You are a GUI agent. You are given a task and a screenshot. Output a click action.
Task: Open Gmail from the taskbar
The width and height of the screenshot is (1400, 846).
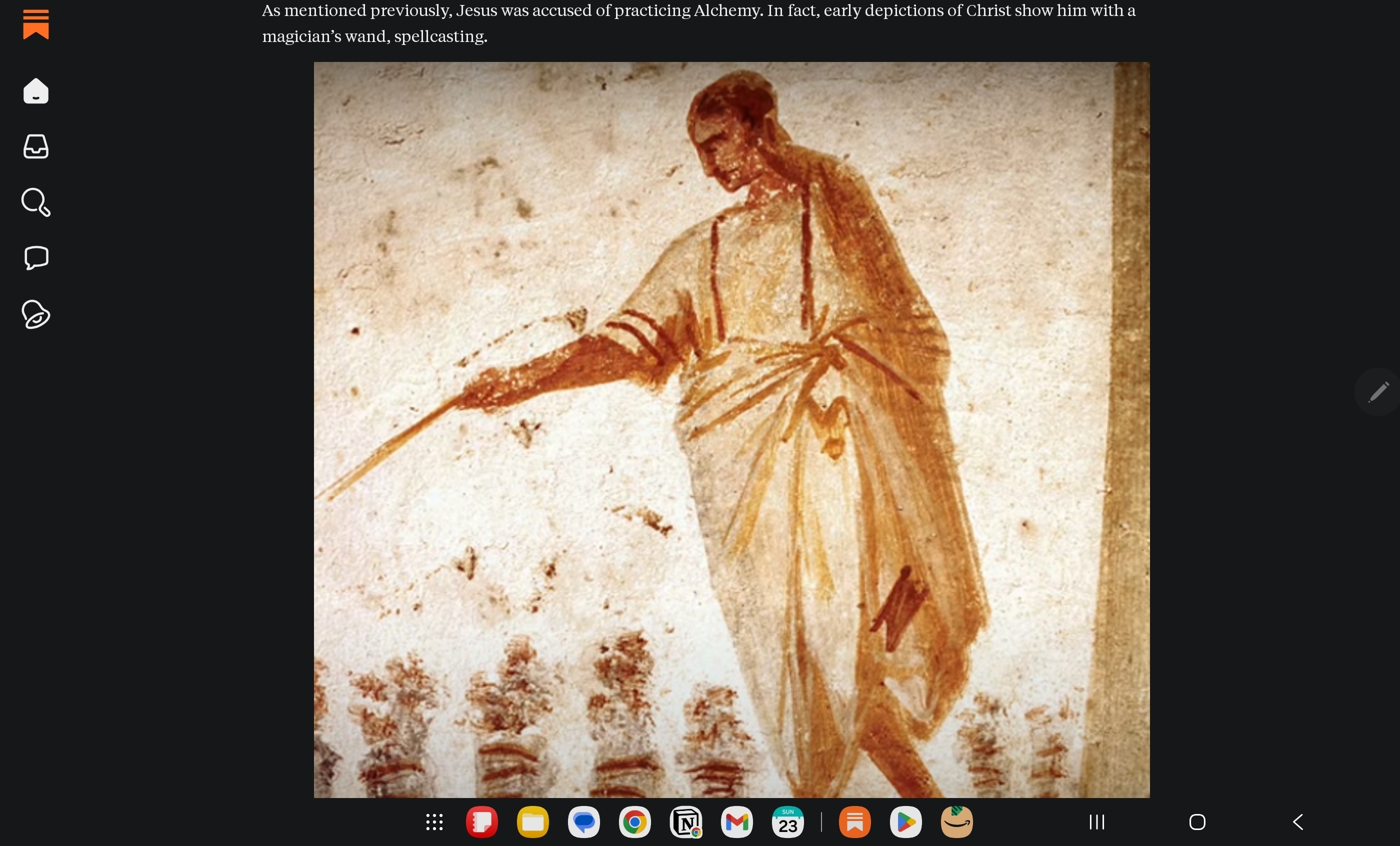coord(737,822)
